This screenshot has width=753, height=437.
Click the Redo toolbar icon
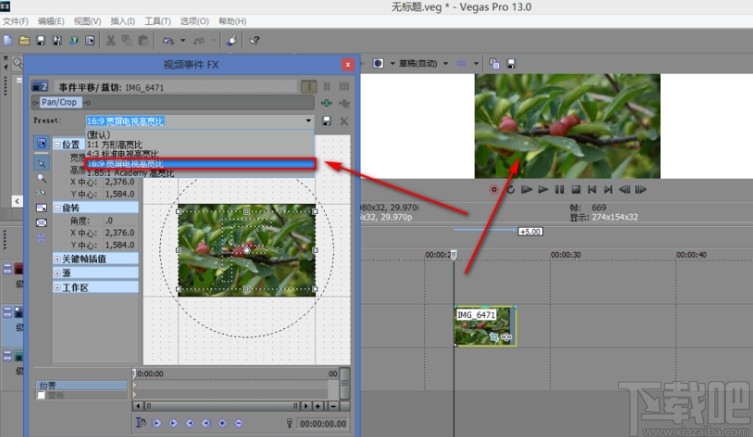tap(199, 41)
